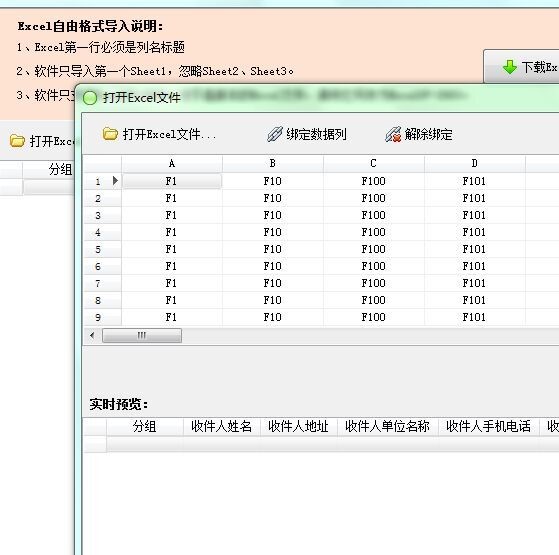Click the scrollbar left arrow under the grid
The width and height of the screenshot is (559, 555).
(x=92, y=335)
